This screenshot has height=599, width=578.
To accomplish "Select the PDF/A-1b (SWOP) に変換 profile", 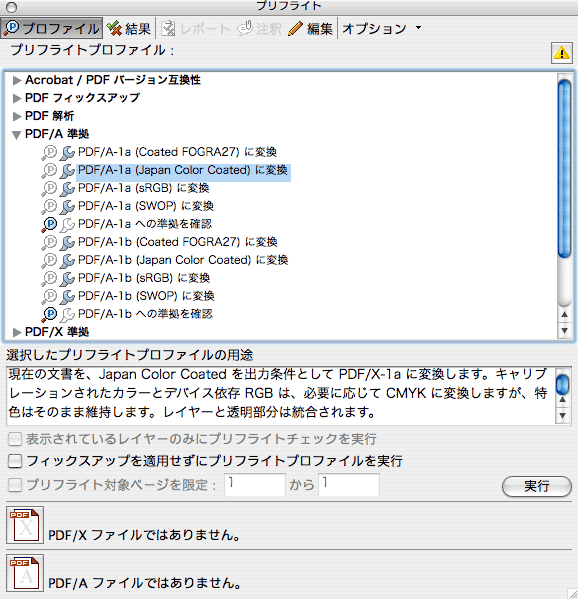I will 146,296.
